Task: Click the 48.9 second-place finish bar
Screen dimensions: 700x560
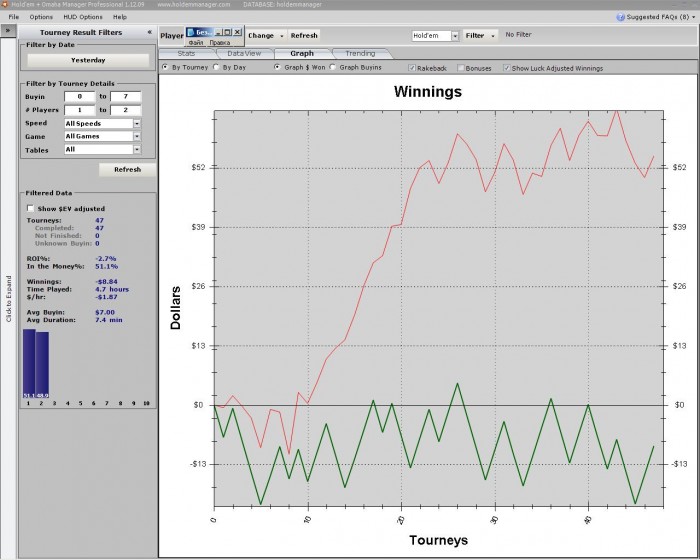Action: tap(42, 365)
